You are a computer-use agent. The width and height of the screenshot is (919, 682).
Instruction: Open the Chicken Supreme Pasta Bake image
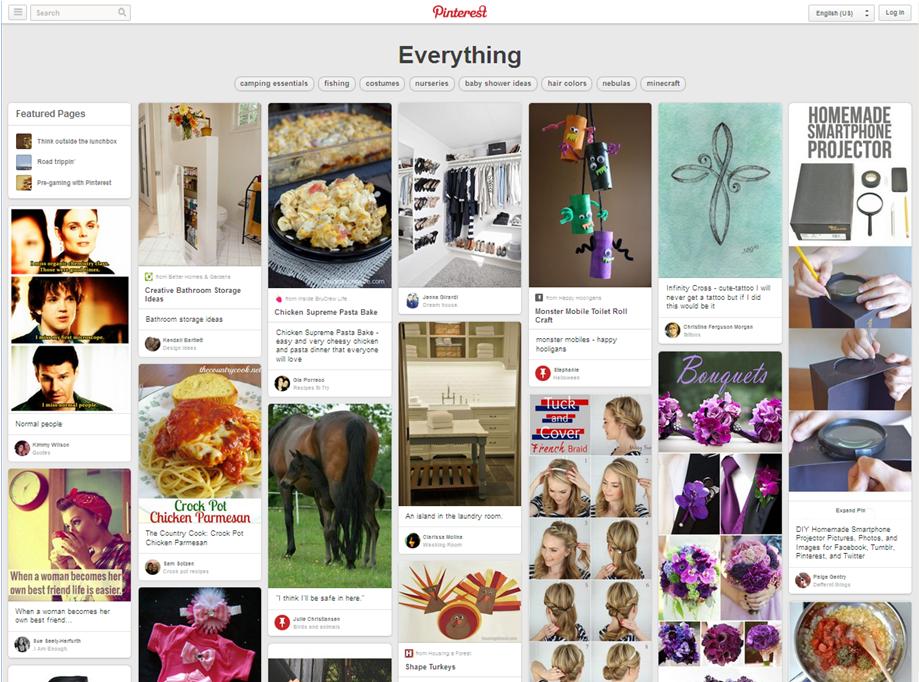coord(330,195)
